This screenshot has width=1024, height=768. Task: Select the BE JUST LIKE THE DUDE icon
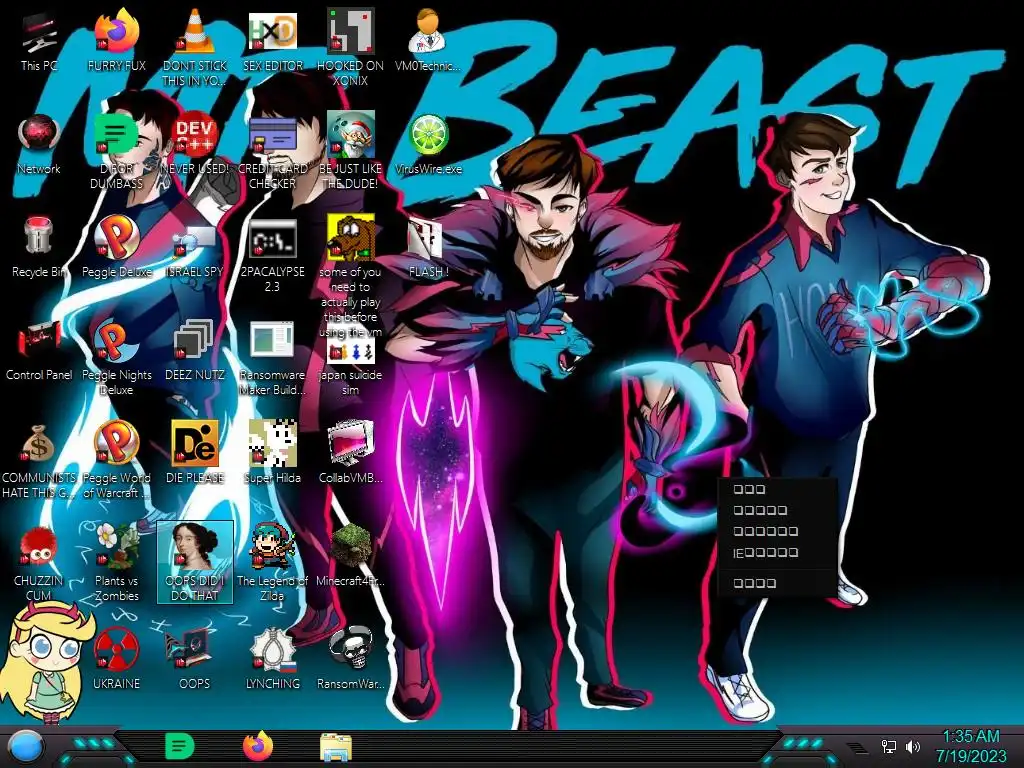pyautogui.click(x=350, y=150)
